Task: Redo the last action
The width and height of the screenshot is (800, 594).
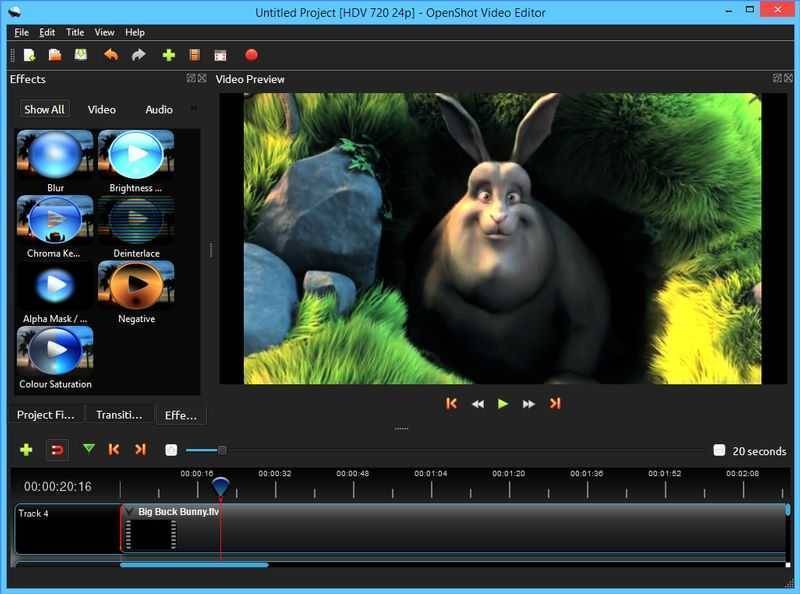Action: coord(139,56)
